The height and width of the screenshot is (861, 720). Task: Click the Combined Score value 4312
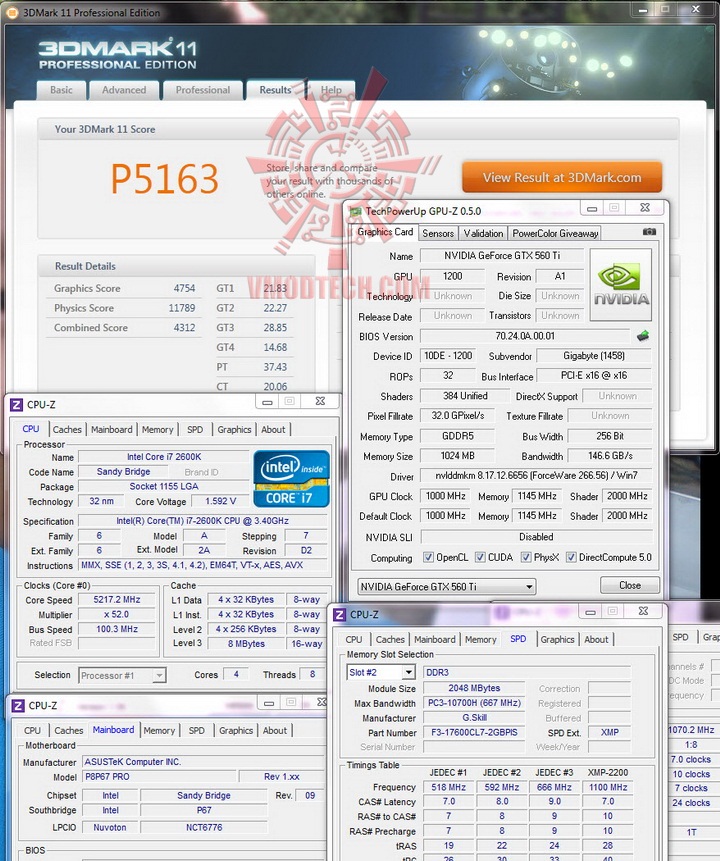(185, 327)
